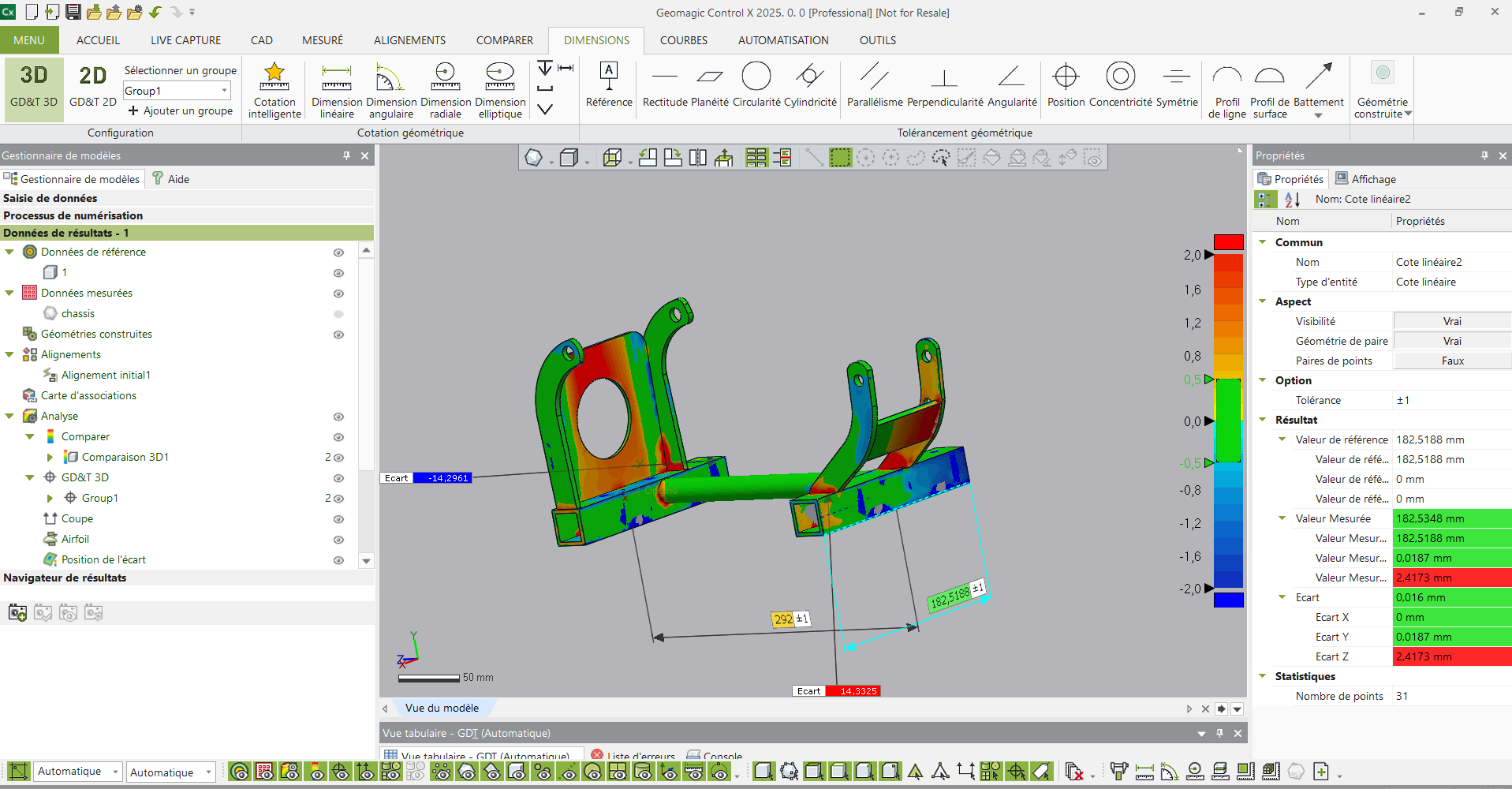1512x789 pixels.
Task: Toggle visibility of Comparaison 3D1
Action: point(338,458)
